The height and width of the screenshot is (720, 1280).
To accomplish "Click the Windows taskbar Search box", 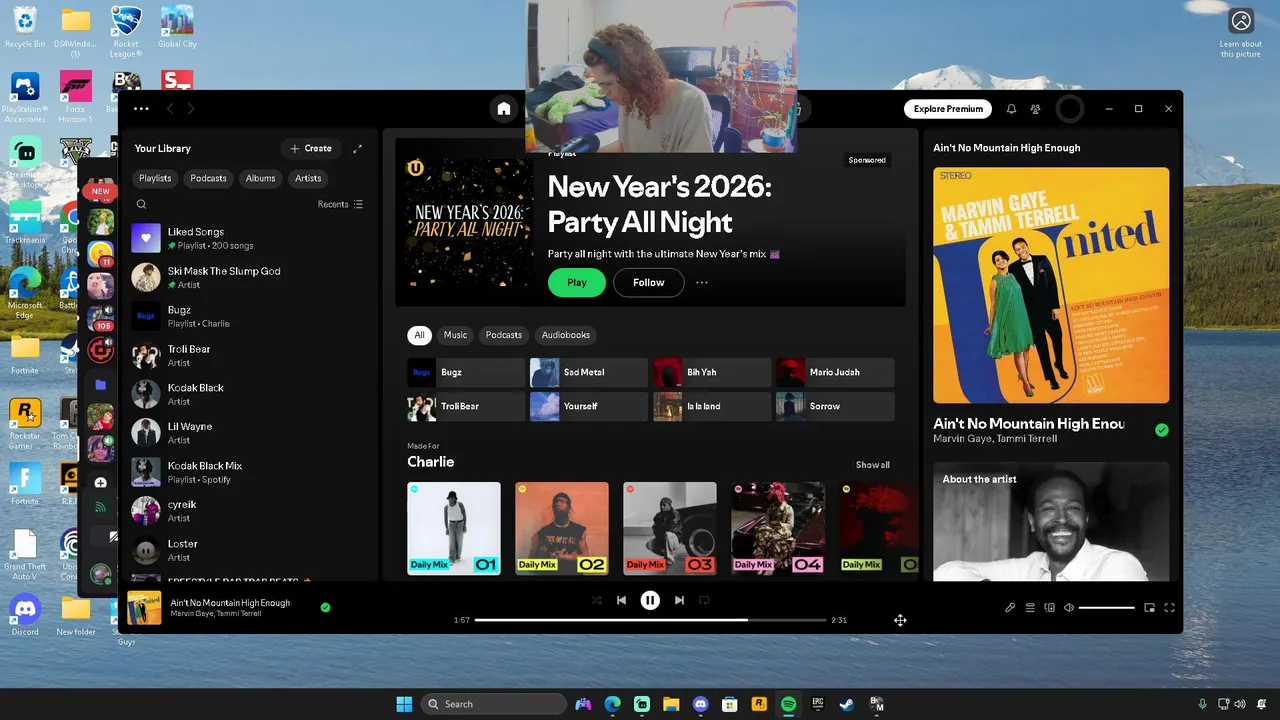I will point(494,704).
